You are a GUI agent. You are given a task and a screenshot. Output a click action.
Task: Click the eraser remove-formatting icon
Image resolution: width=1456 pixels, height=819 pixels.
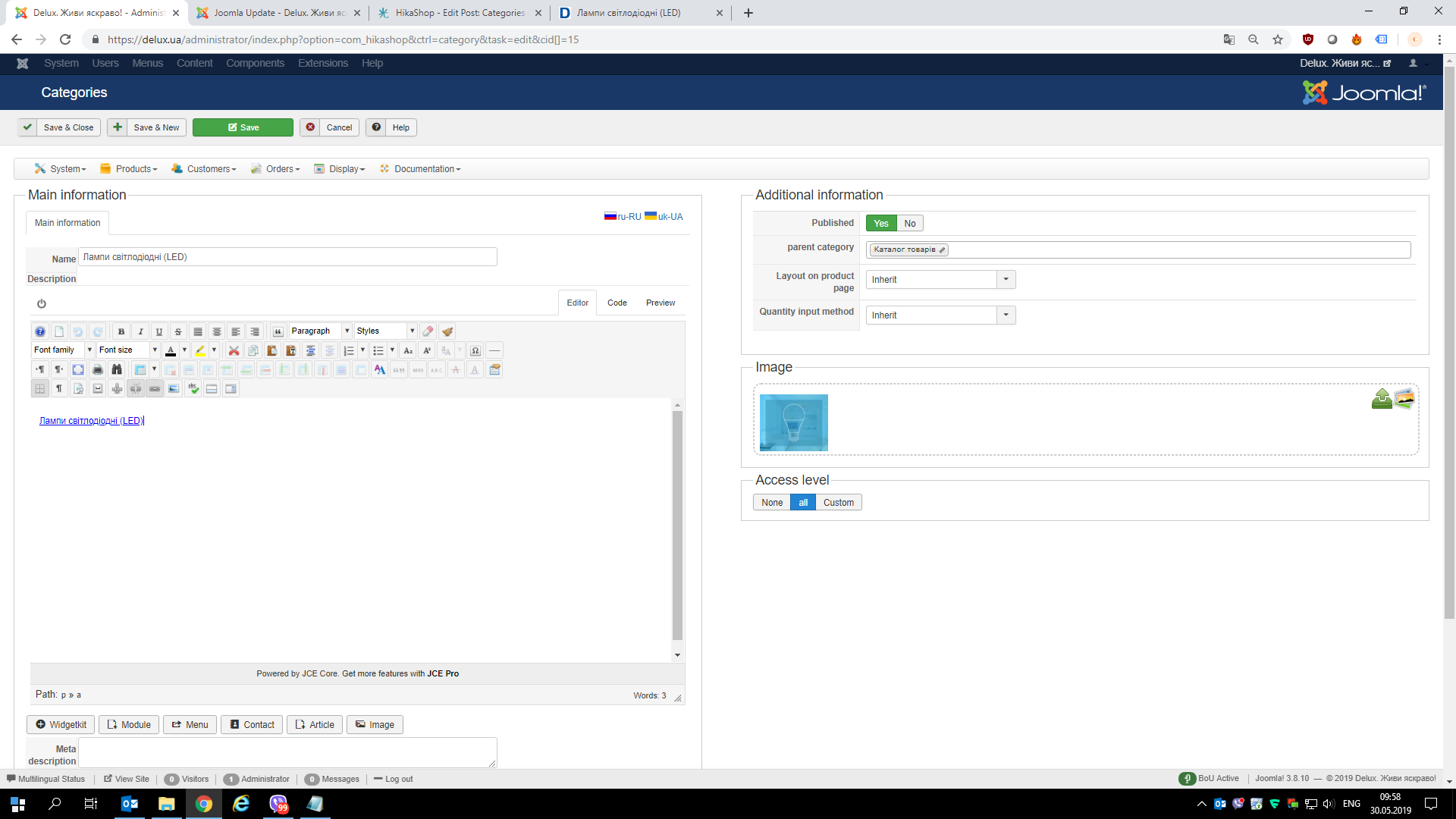coord(428,331)
